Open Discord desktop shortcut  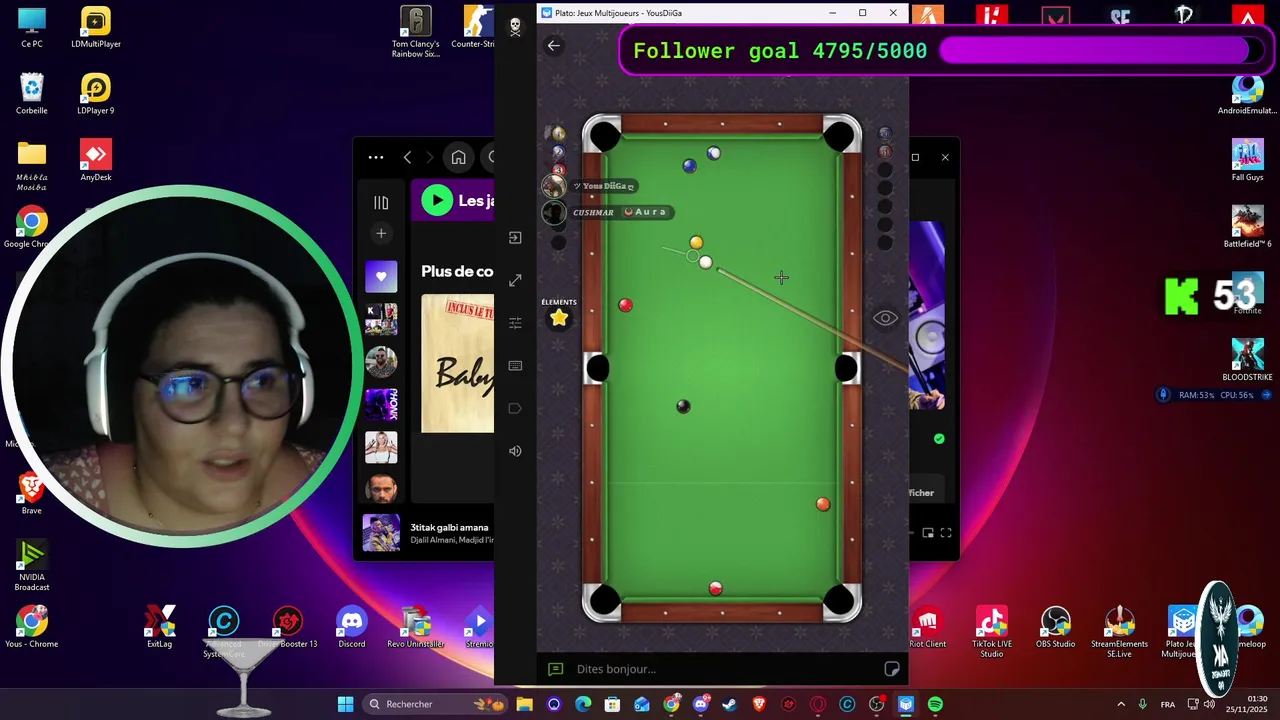pyautogui.click(x=352, y=628)
